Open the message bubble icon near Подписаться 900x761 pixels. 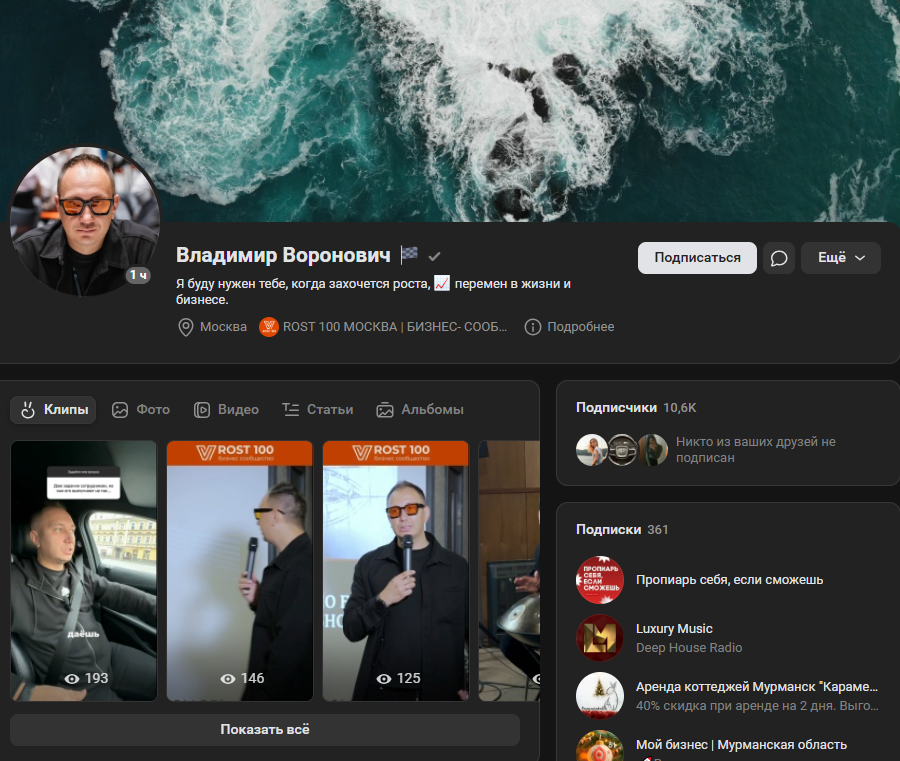(x=779, y=258)
